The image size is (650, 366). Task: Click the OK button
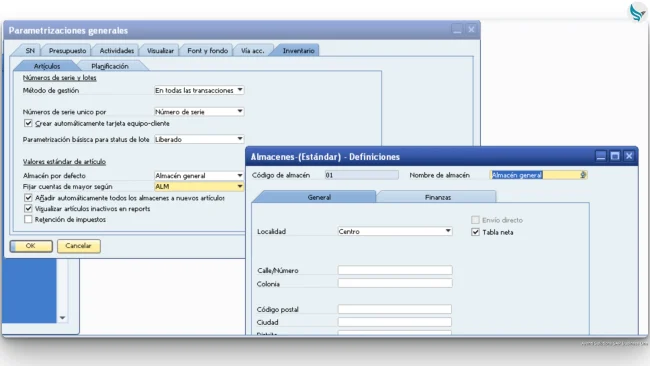[31, 246]
